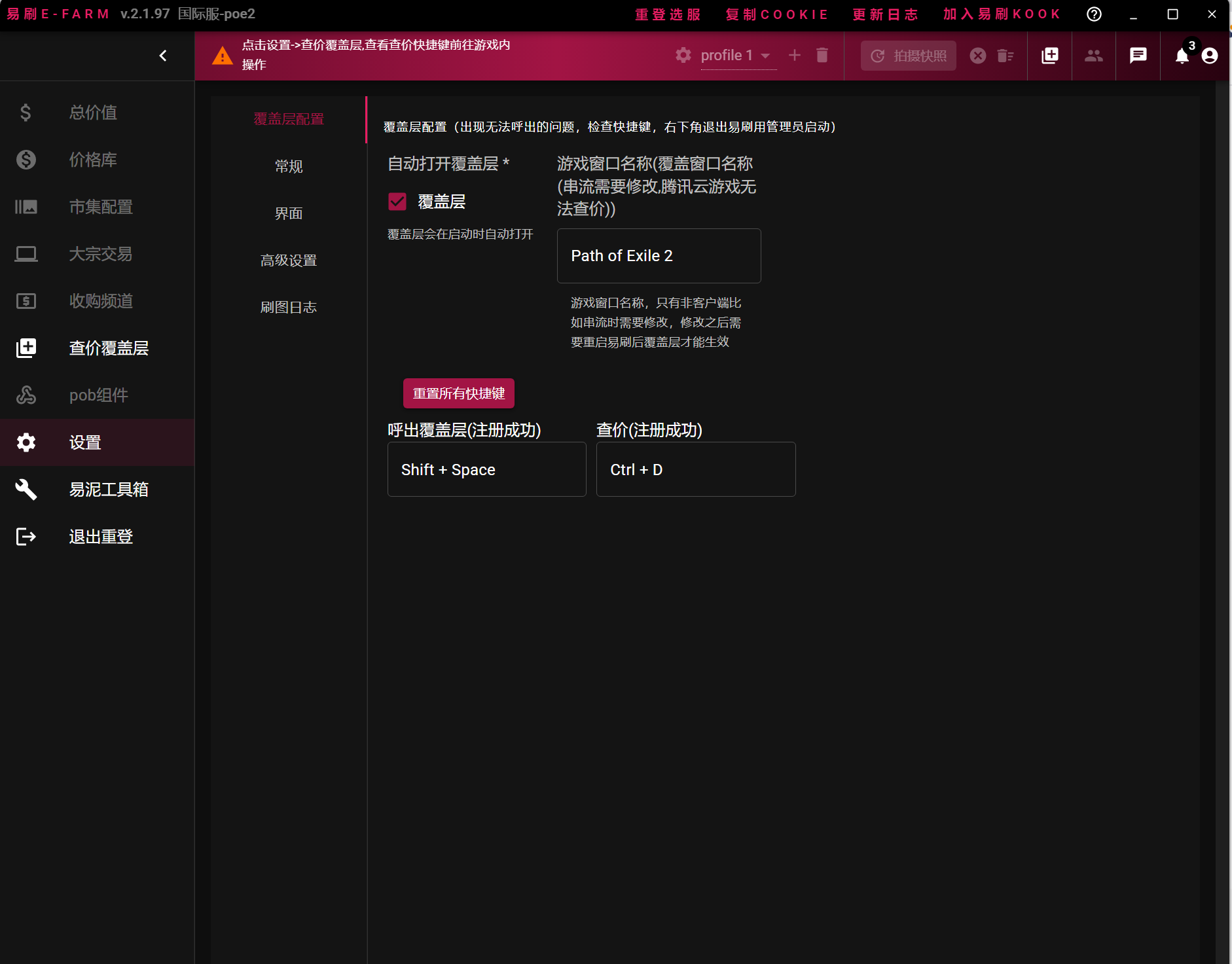
Task: Open the chat message icon
Action: coord(1138,56)
